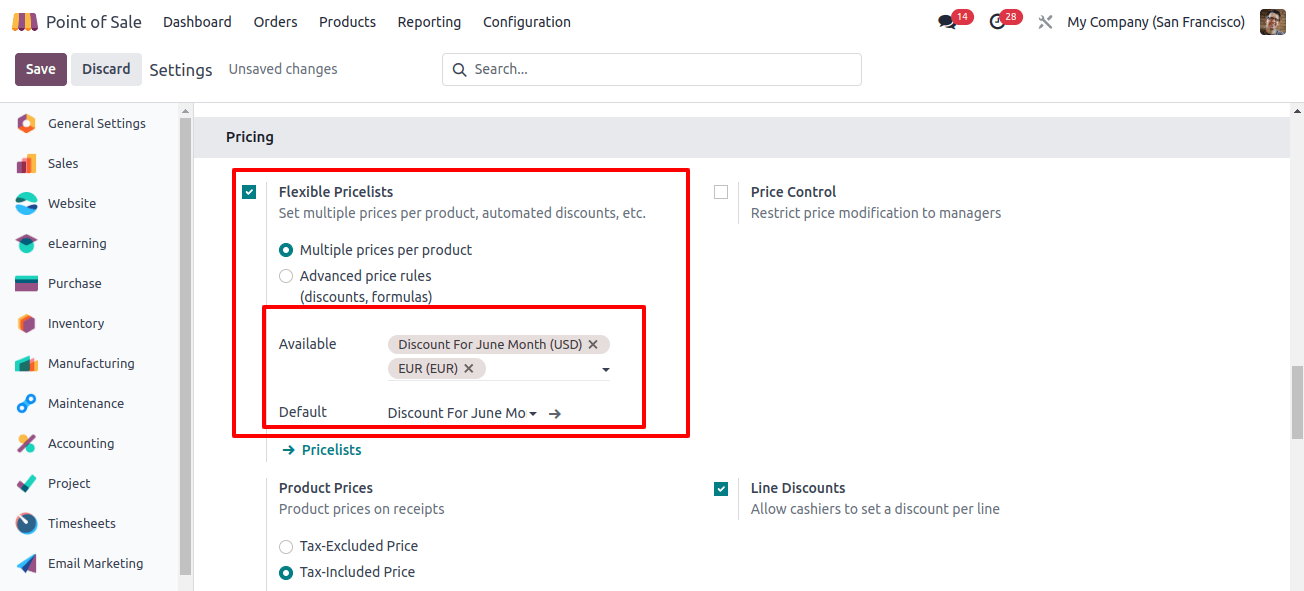Click the Unsaved changes status text

[283, 69]
